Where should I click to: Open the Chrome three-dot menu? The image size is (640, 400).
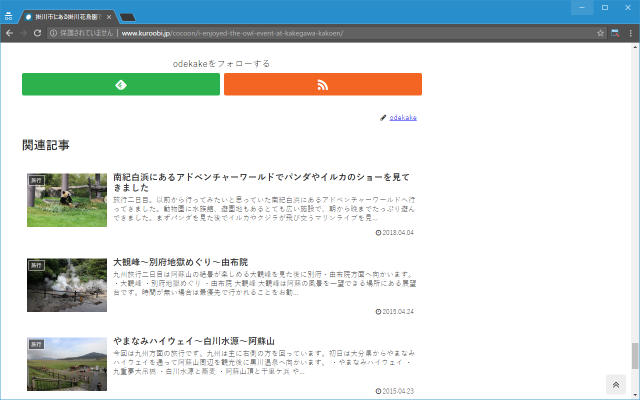point(631,33)
